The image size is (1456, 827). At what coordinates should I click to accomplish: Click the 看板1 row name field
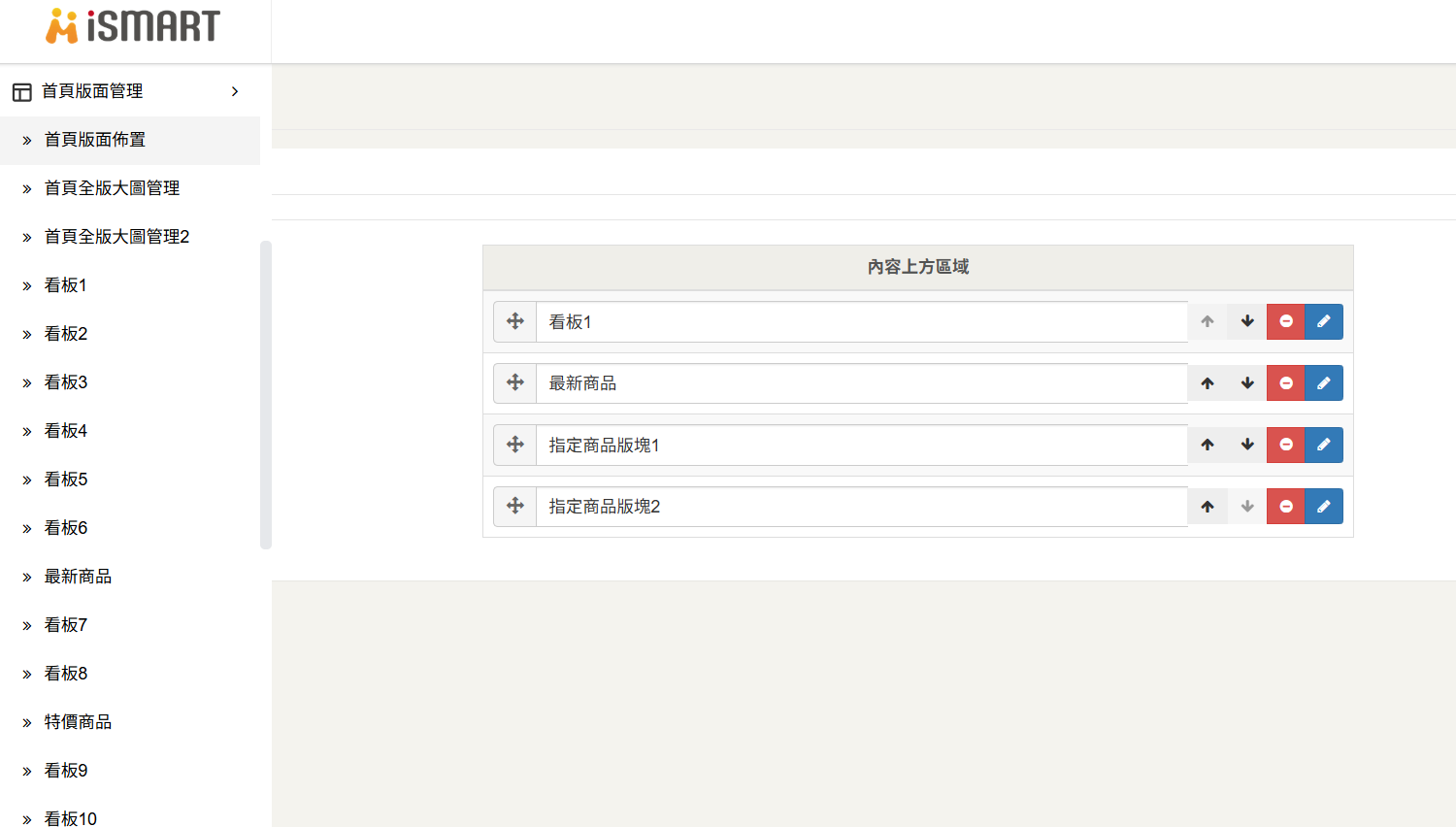[x=862, y=321]
